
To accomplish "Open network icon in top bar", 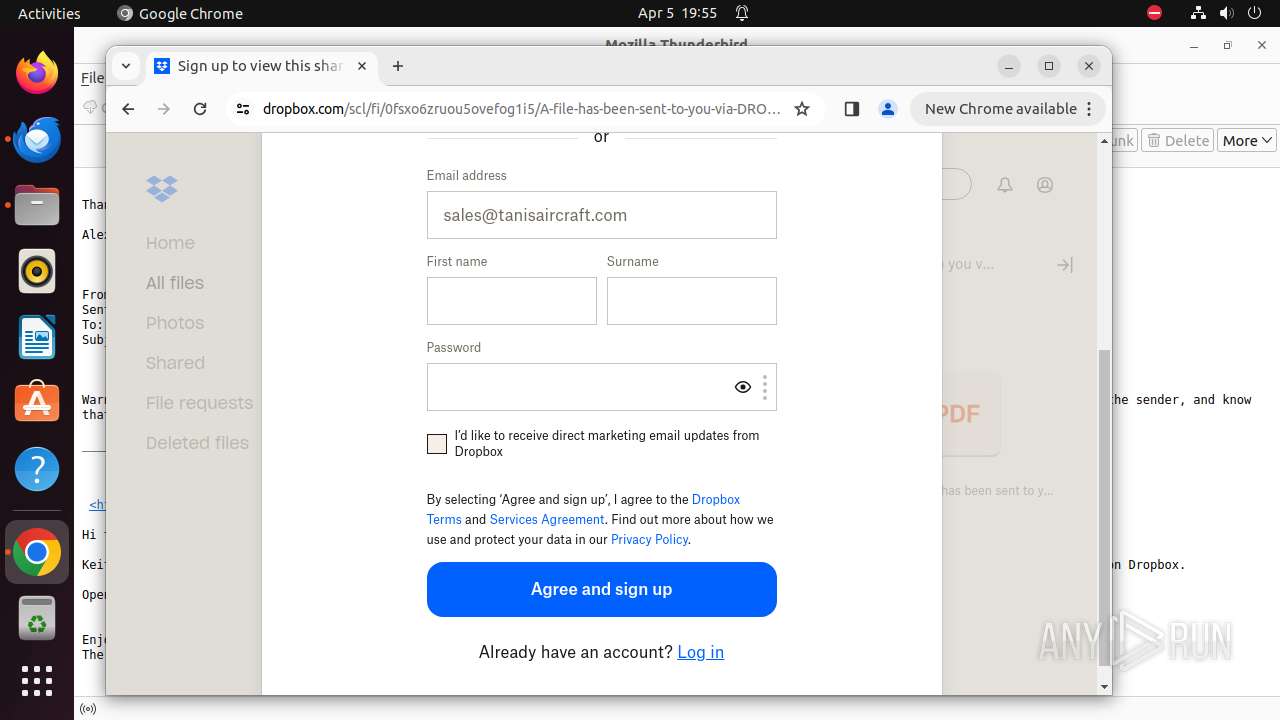I will coord(1199,13).
